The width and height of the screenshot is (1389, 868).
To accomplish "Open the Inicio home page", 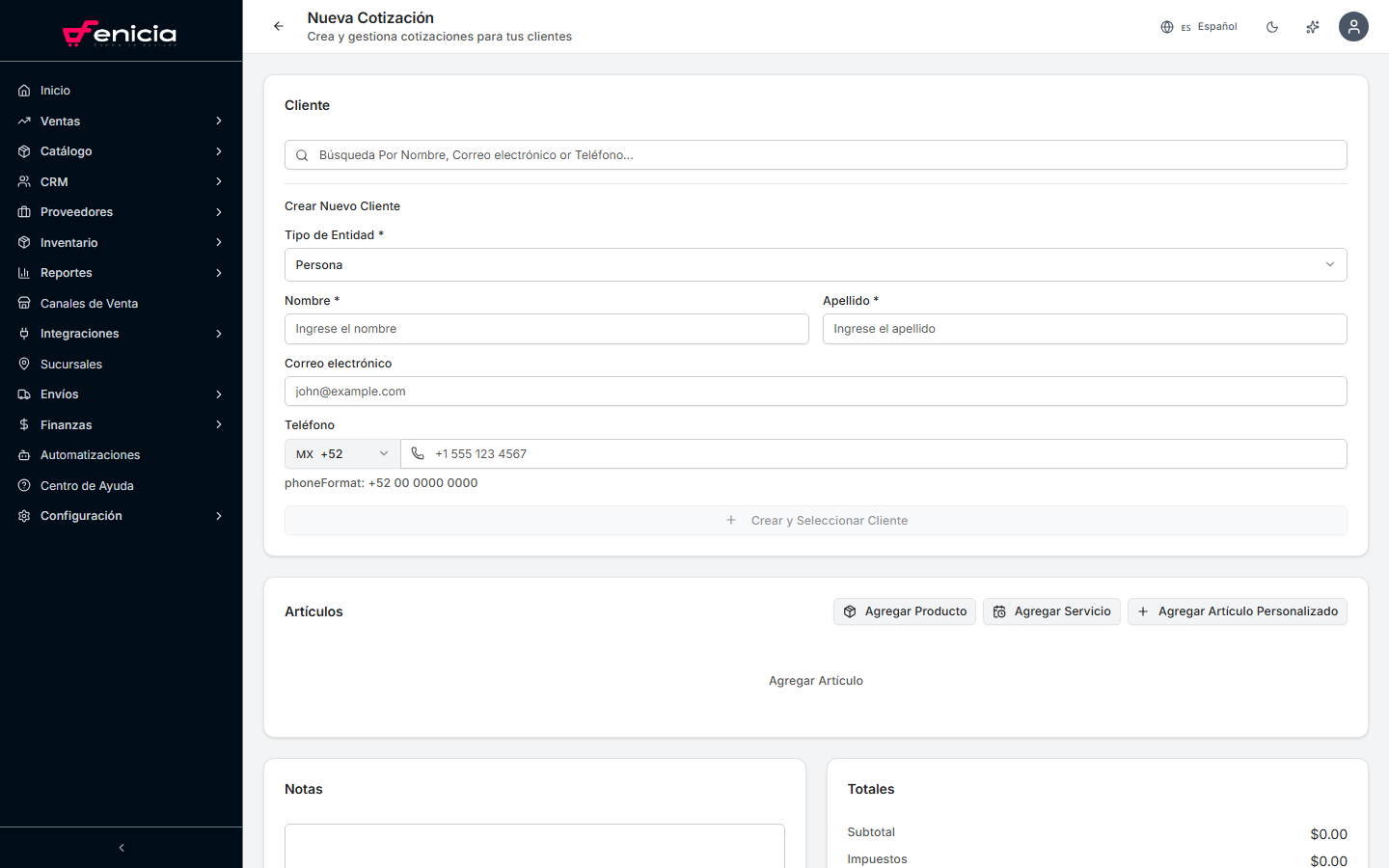I will [55, 91].
